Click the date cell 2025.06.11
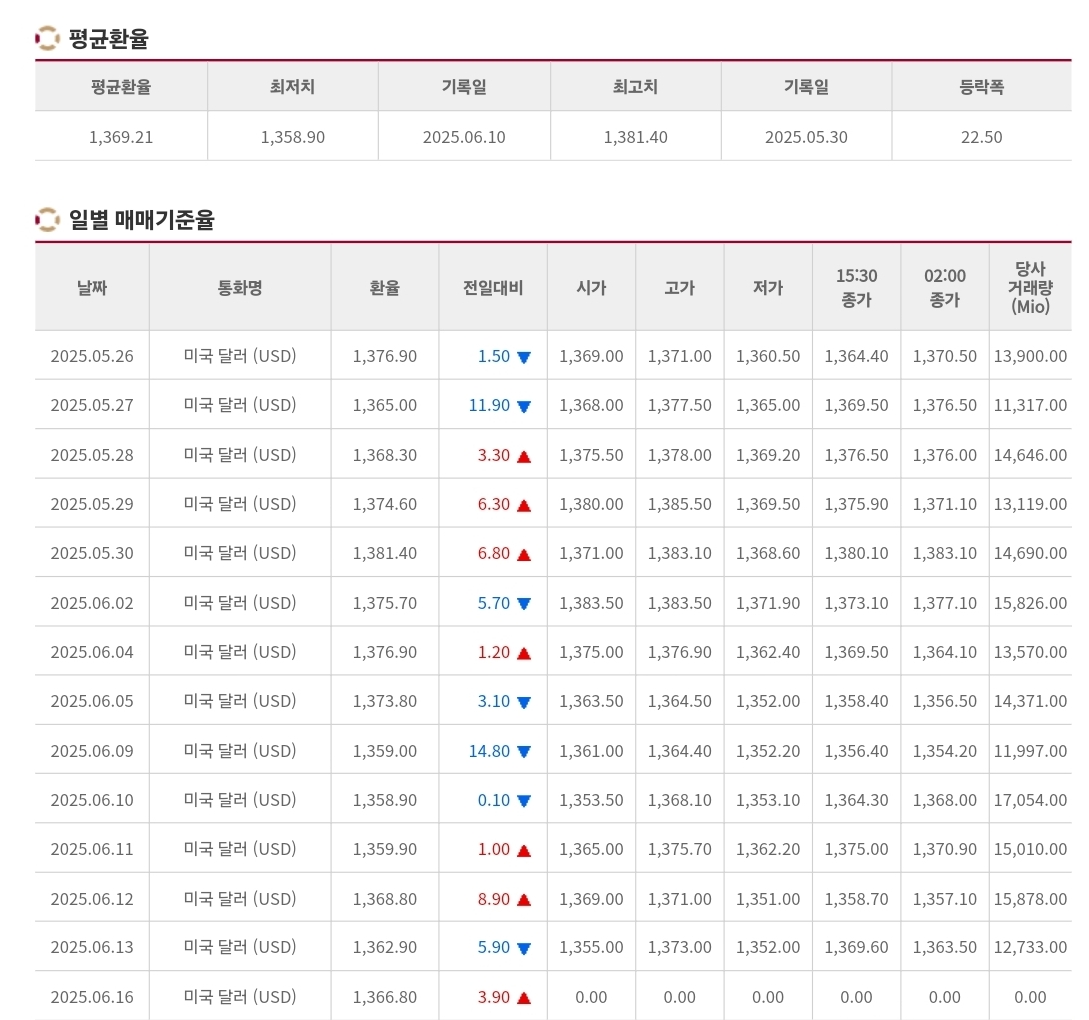This screenshot has width=1089, height=1020. [x=92, y=849]
